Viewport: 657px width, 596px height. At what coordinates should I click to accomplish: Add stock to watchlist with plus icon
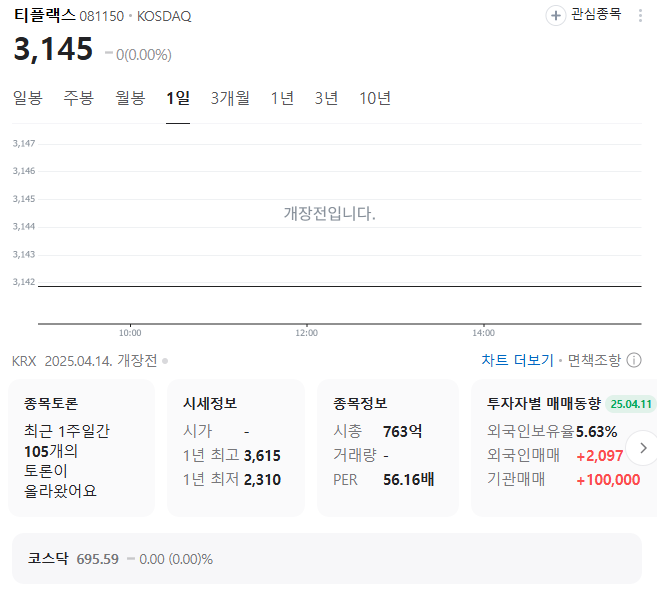click(x=556, y=16)
